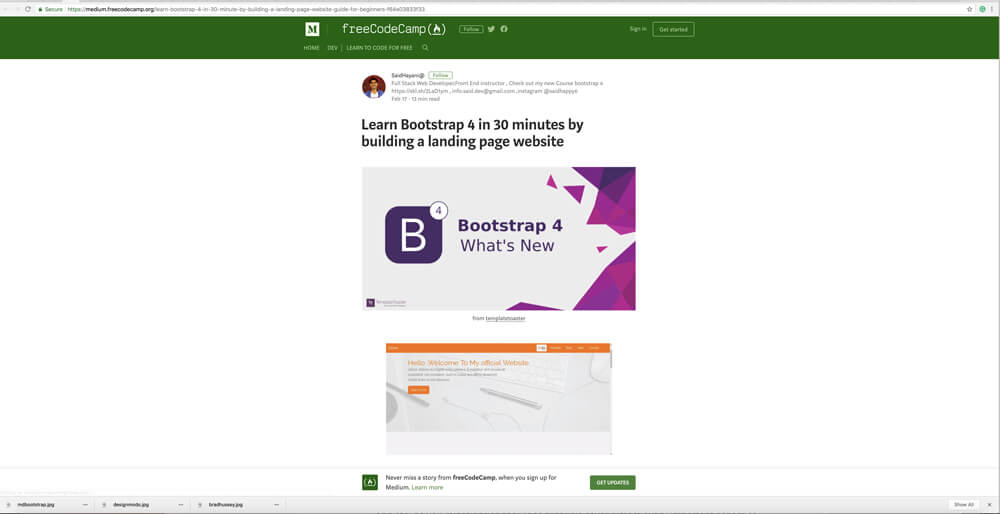This screenshot has width=1000, height=514.
Task: Click the article headline text
Action: pos(473,133)
